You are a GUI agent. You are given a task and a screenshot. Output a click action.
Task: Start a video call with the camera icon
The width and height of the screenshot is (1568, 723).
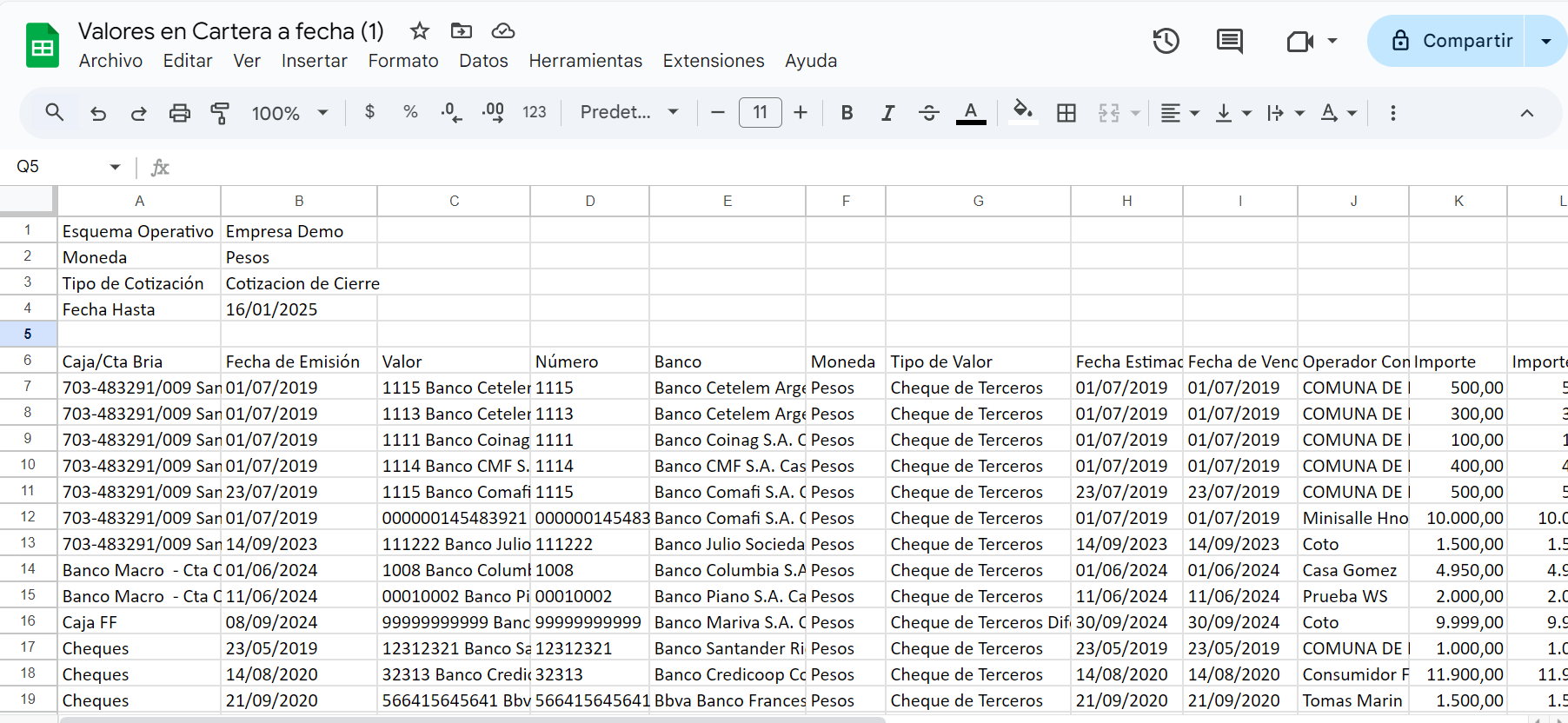click(x=1299, y=41)
